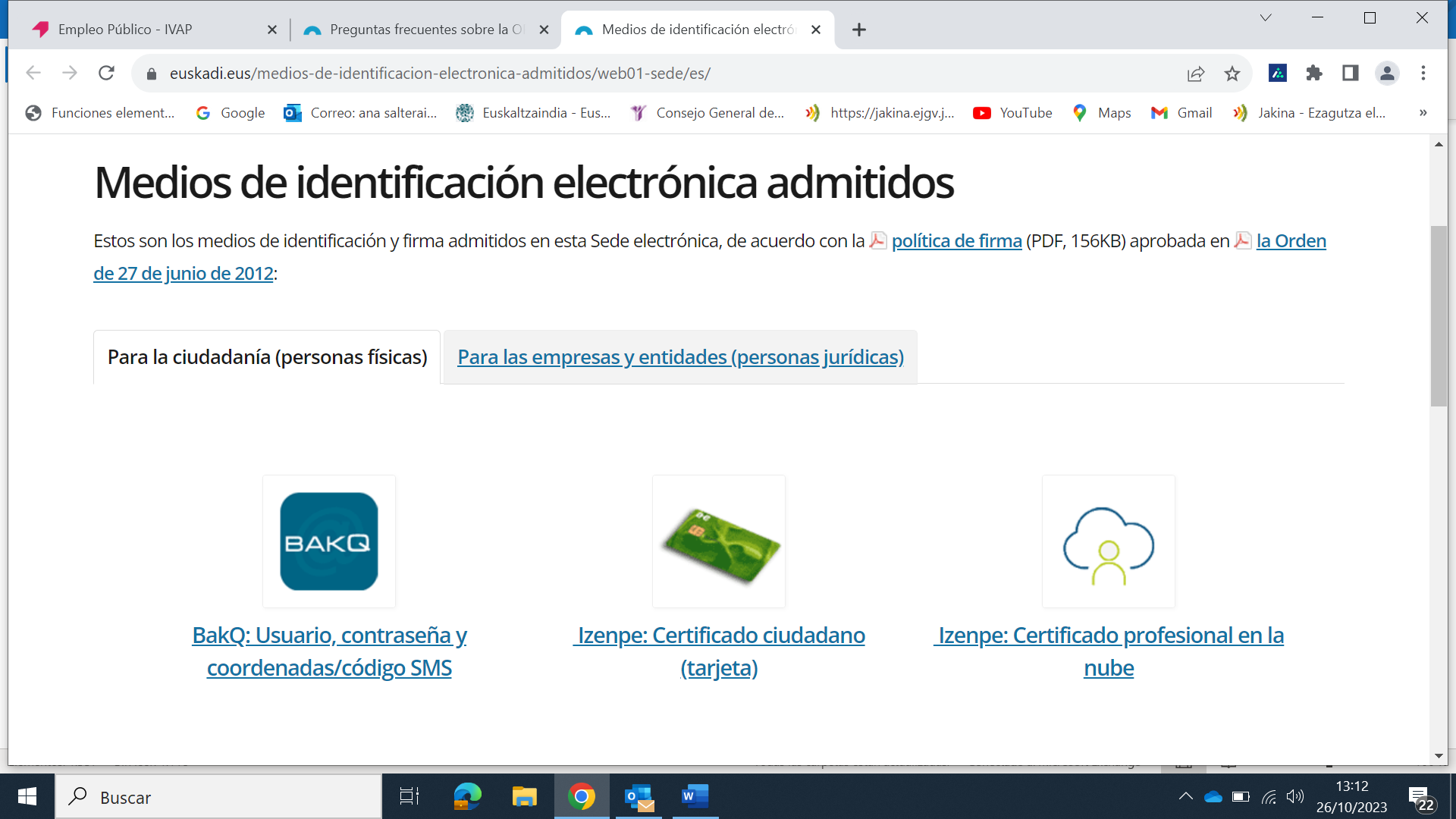Click the page vertical scrollbar thumb
Image resolution: width=1456 pixels, height=819 pixels.
(1439, 315)
